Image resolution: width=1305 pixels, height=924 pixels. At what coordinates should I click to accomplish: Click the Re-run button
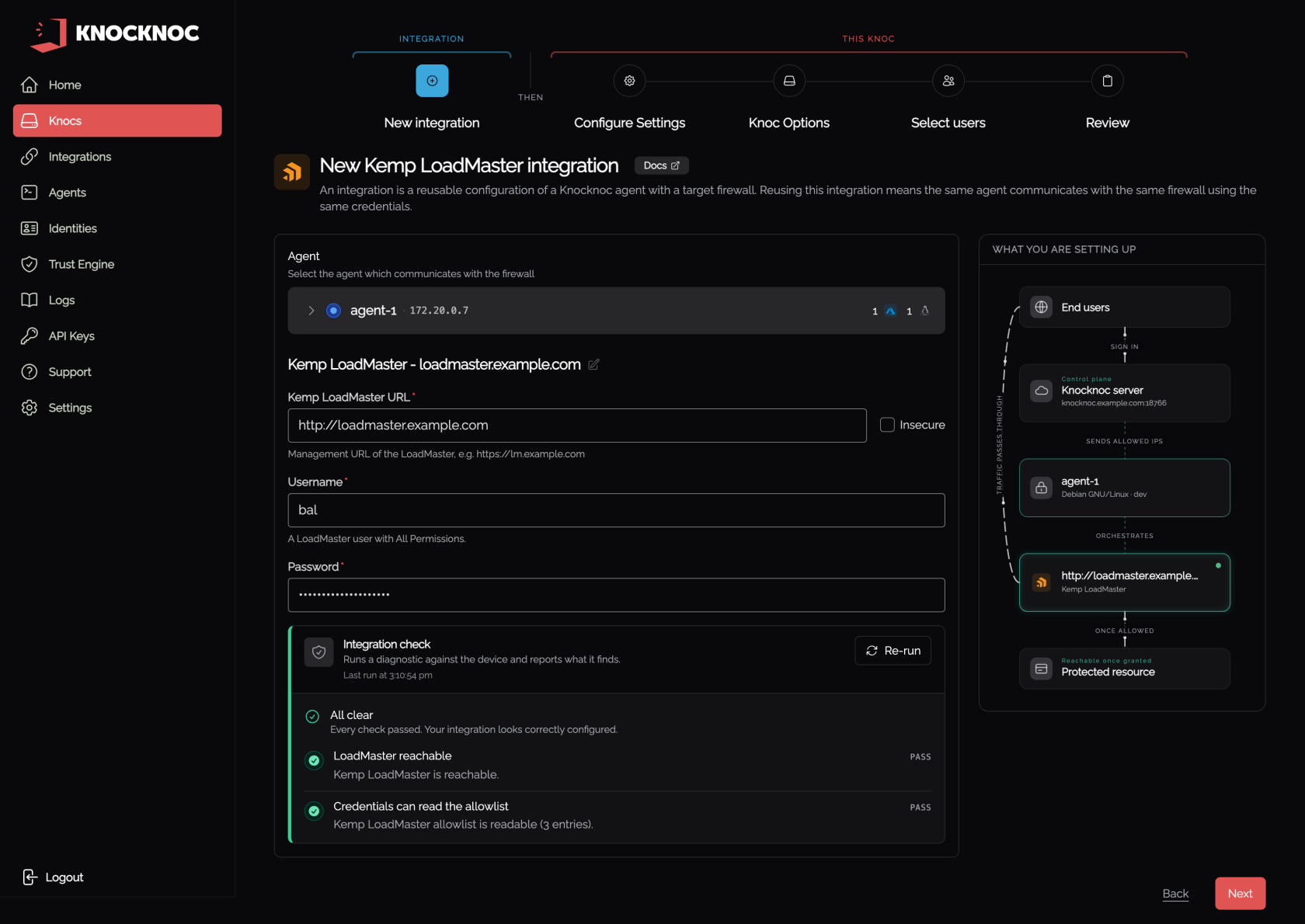click(893, 651)
